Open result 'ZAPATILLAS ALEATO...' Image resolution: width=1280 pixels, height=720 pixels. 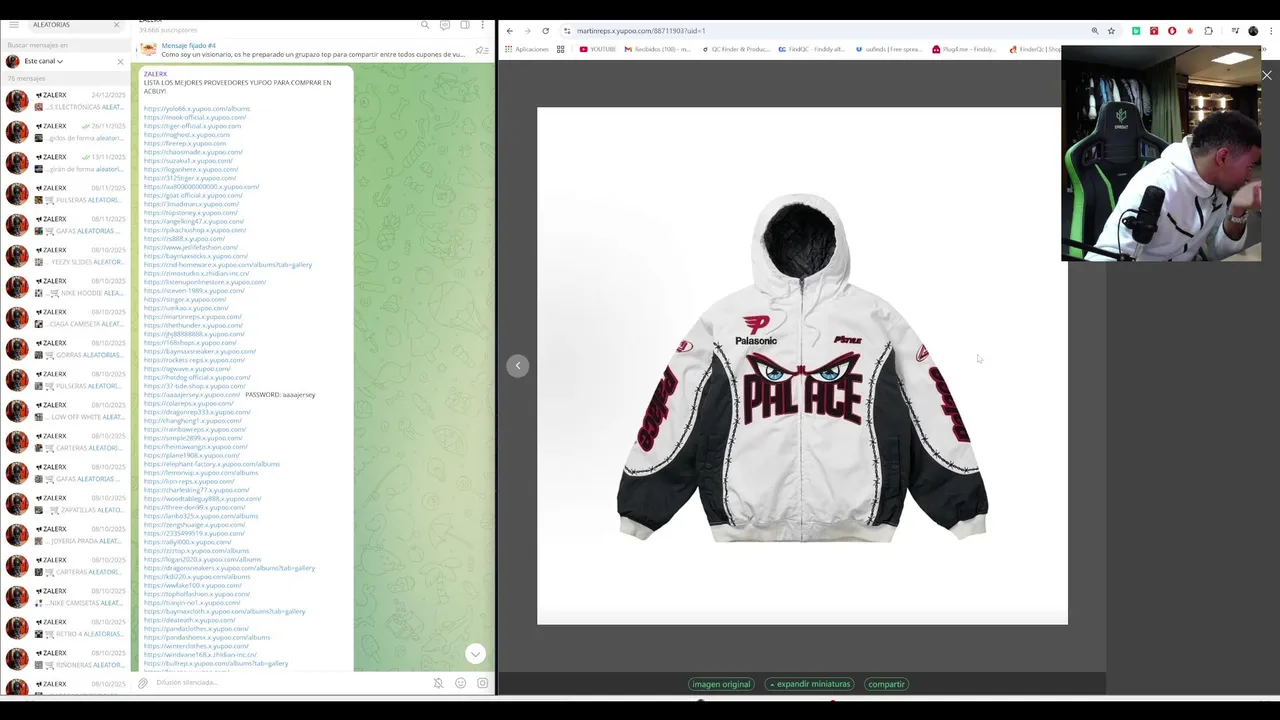(x=65, y=504)
